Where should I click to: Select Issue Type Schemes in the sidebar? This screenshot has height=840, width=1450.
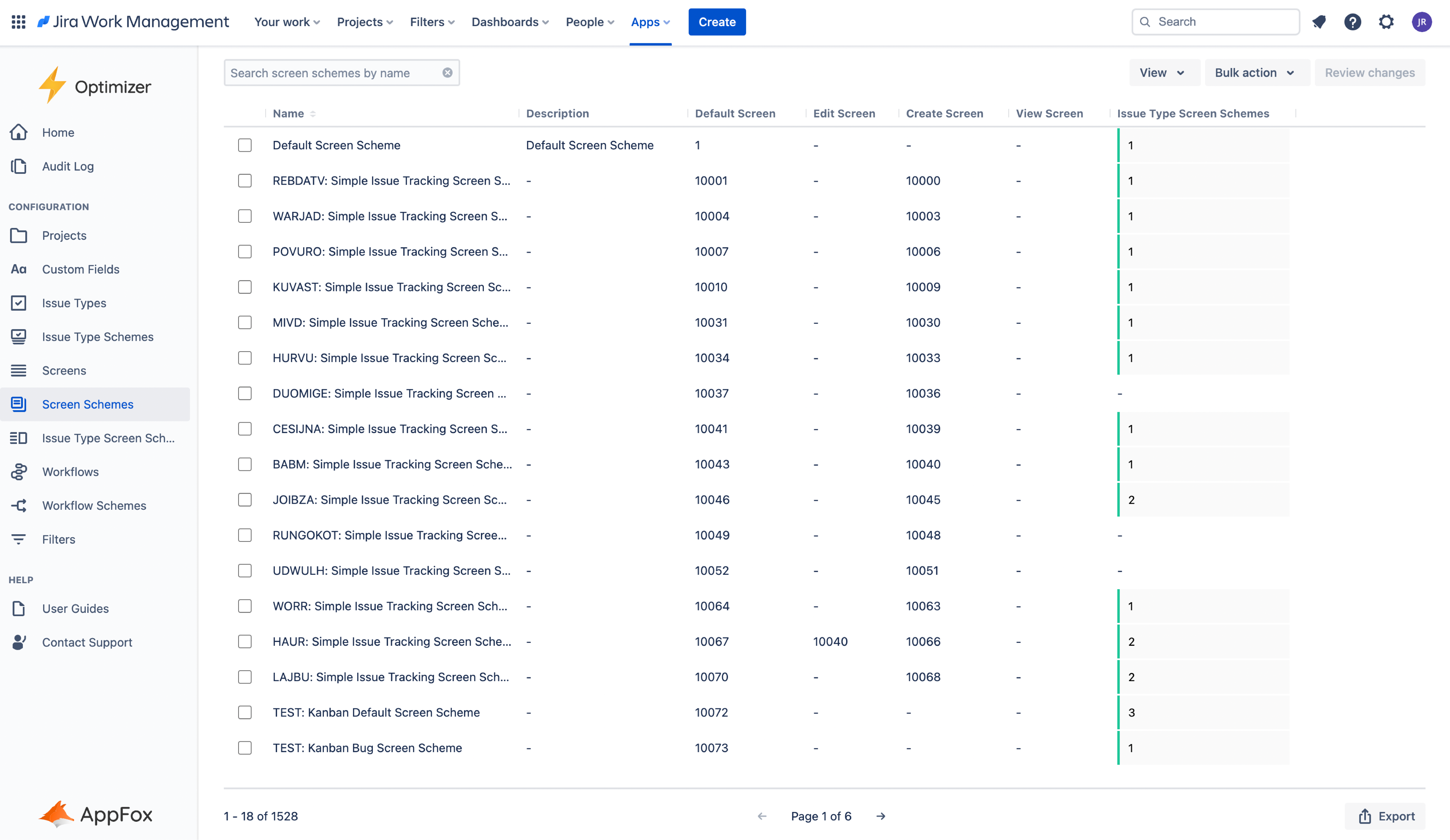click(x=97, y=337)
